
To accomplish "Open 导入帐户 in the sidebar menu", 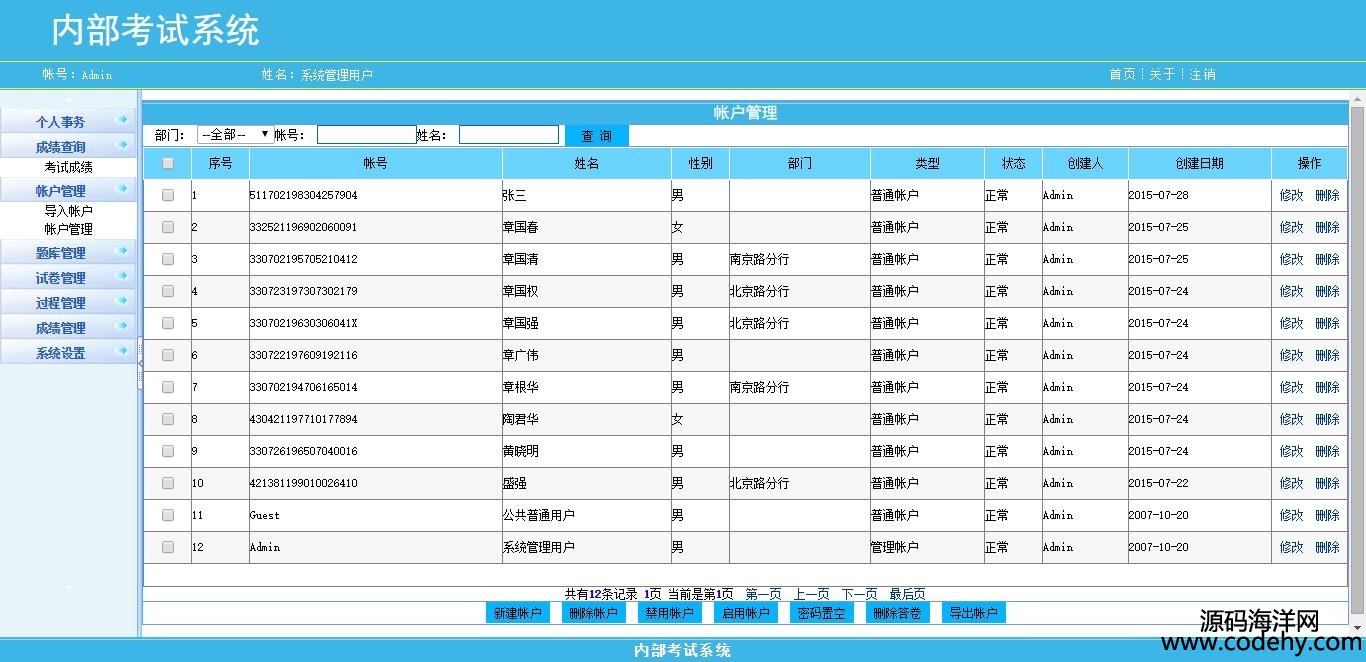I will pyautogui.click(x=68, y=211).
